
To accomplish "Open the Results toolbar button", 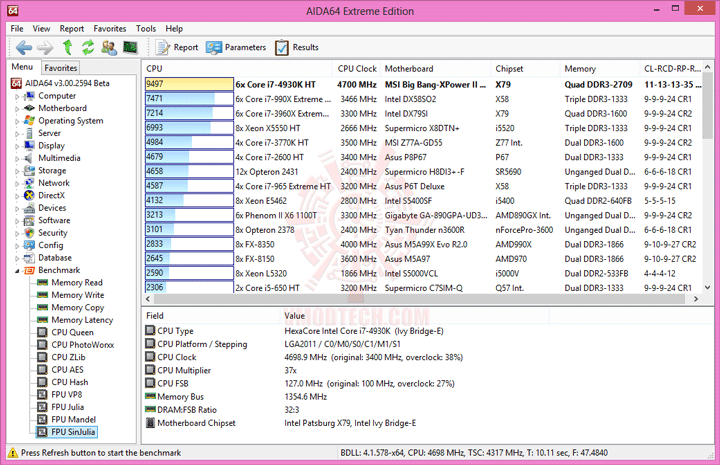I will [x=297, y=47].
